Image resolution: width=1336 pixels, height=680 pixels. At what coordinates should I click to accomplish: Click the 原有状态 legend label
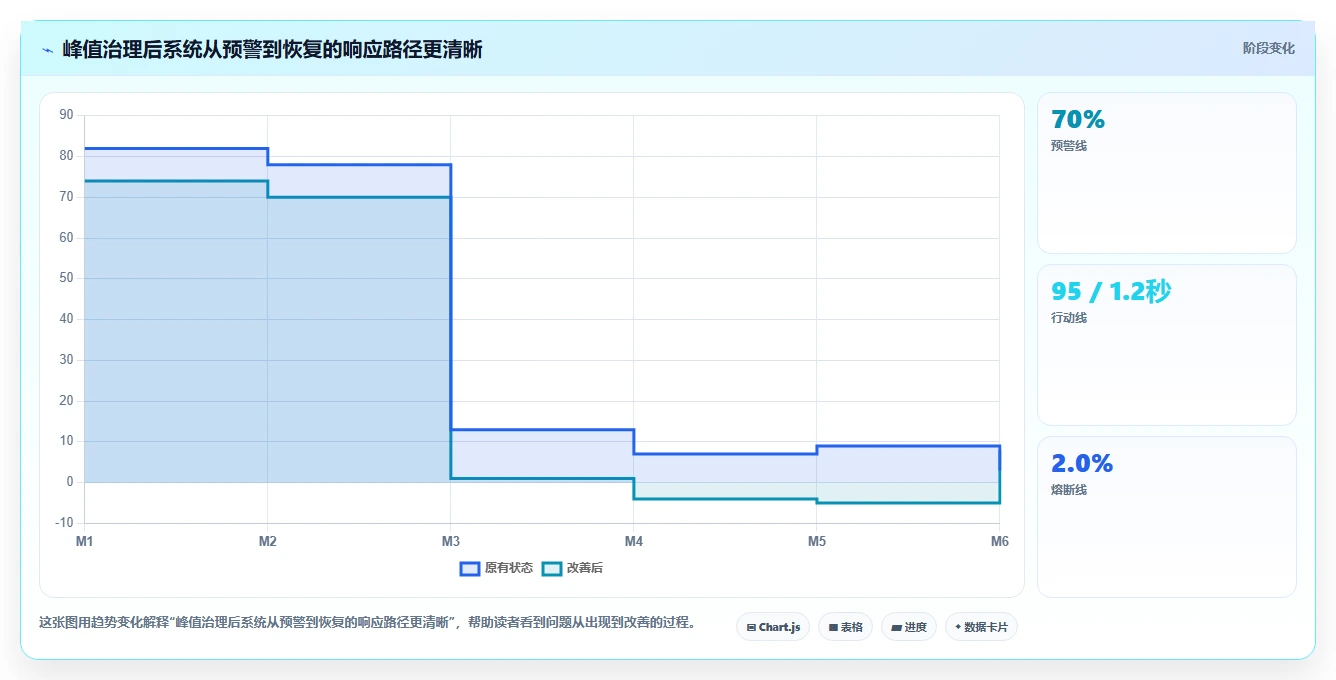[x=509, y=568]
